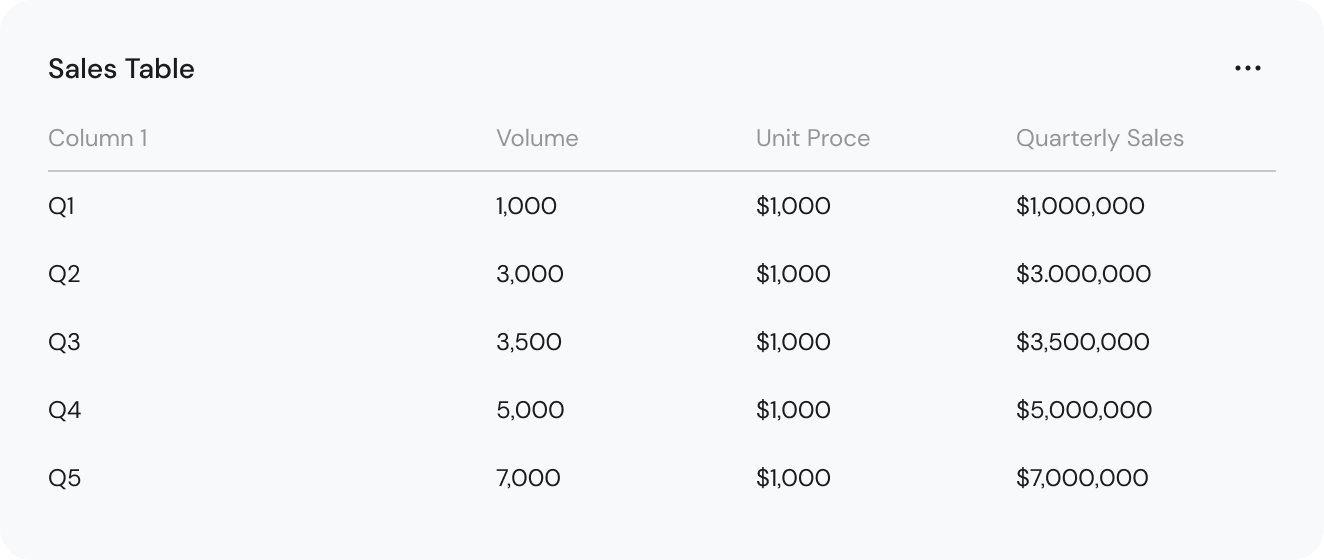Click the Sales Table title
The height and width of the screenshot is (560, 1324).
coord(121,69)
